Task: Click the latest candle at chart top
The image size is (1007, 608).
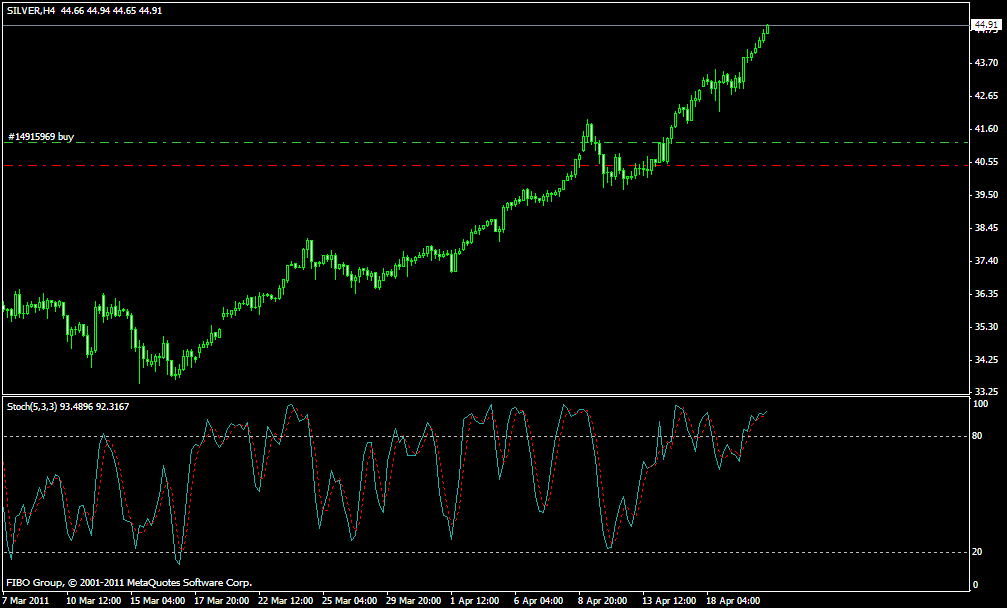Action: pyautogui.click(x=767, y=29)
